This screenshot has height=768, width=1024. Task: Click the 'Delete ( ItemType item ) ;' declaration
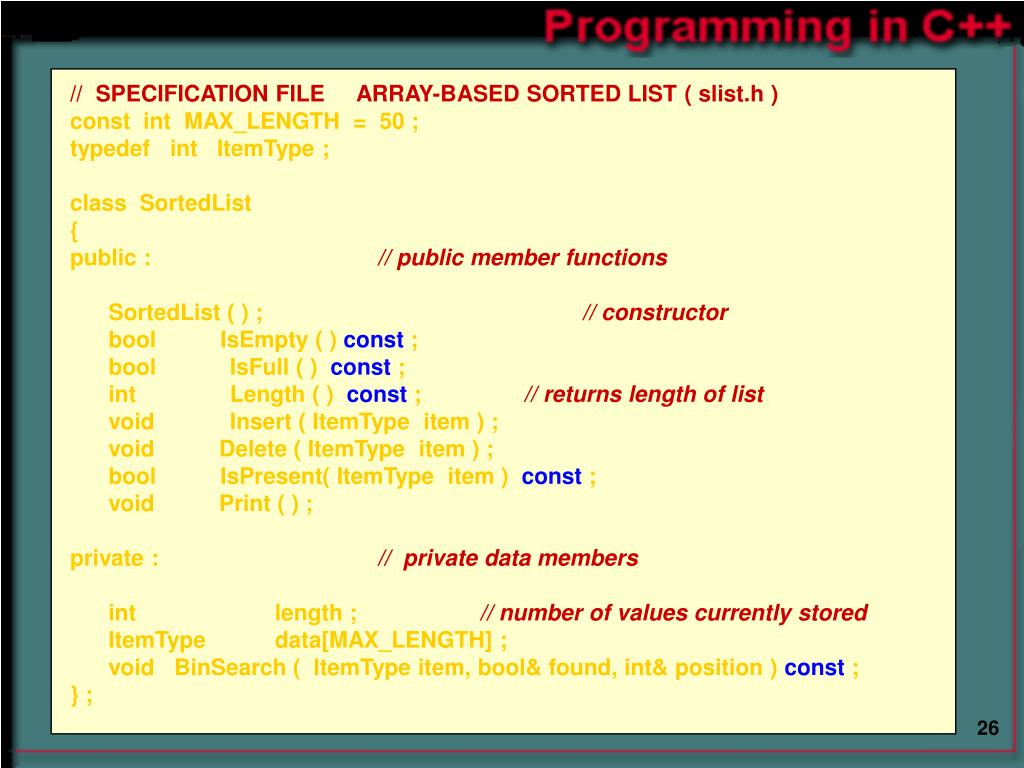[357, 449]
